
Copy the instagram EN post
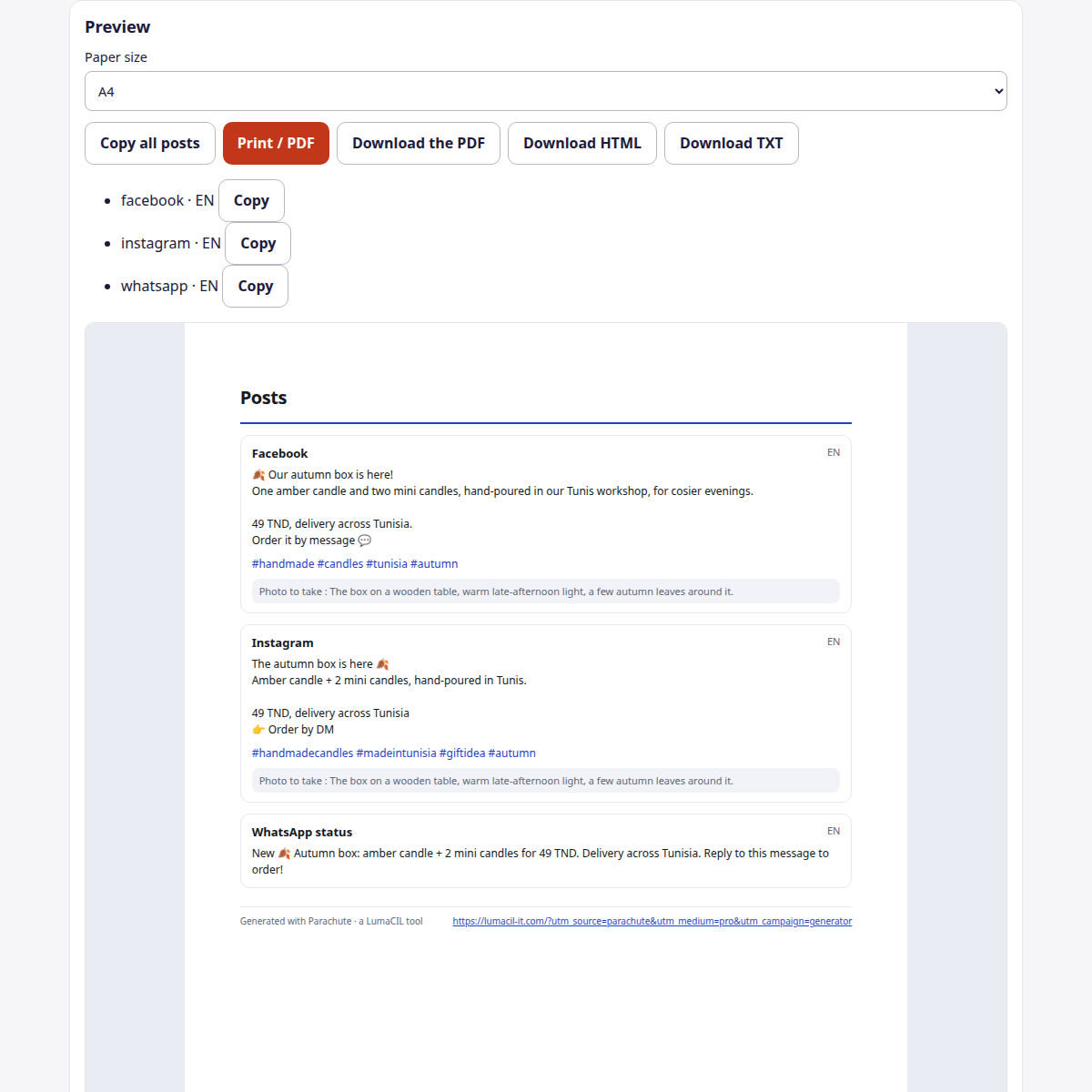[x=258, y=243]
